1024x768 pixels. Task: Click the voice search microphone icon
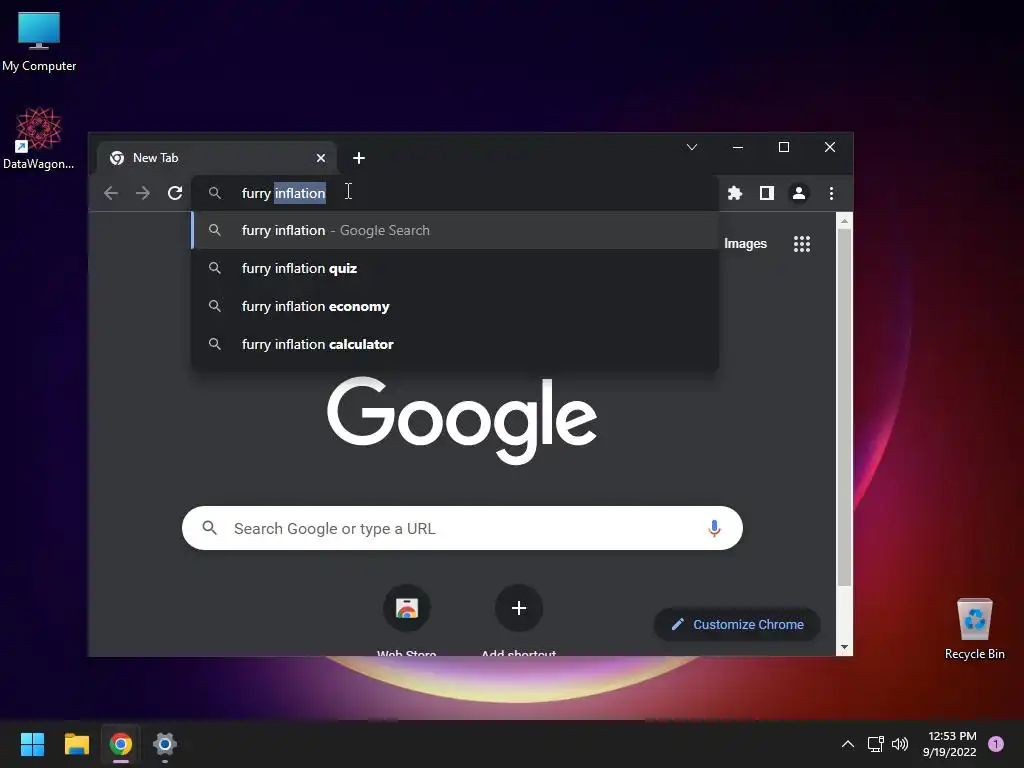click(x=714, y=528)
